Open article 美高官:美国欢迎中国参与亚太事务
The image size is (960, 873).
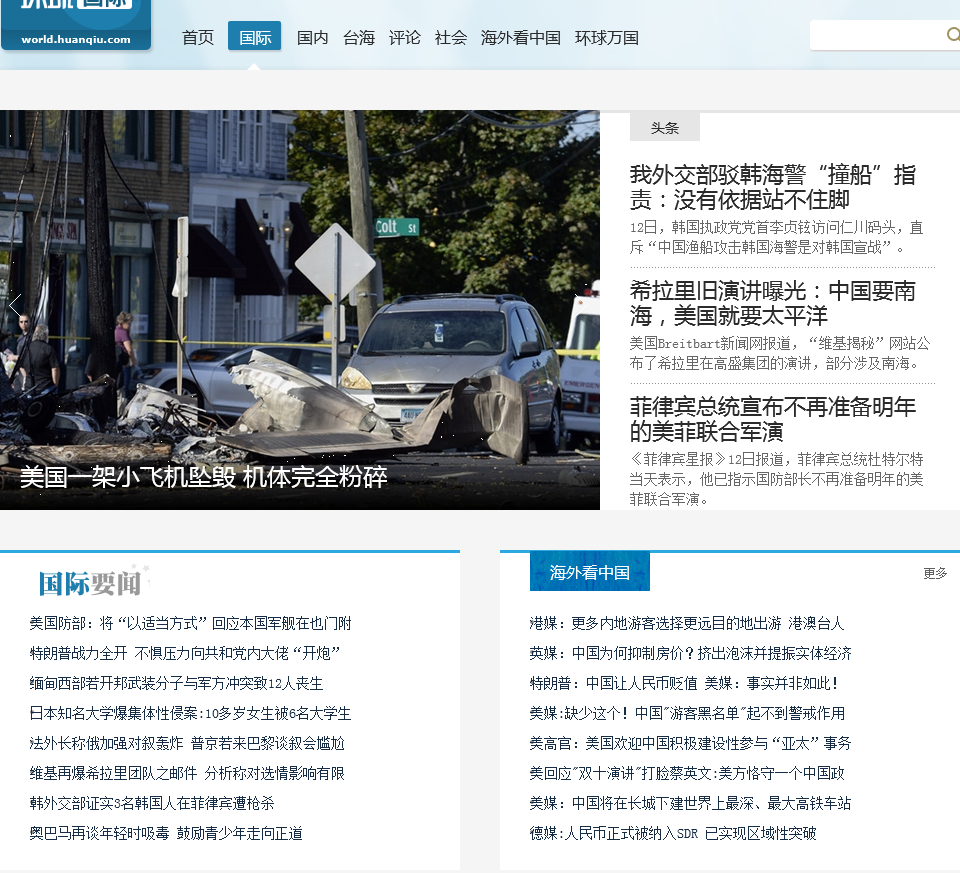click(691, 743)
